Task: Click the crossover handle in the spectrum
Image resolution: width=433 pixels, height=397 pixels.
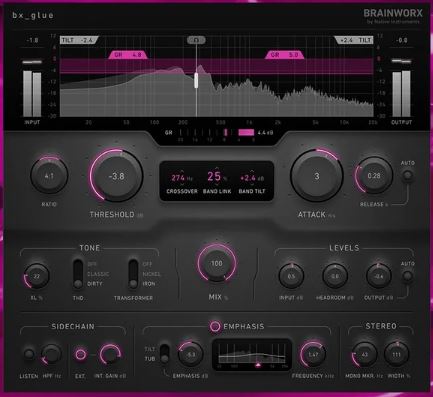Action: (x=196, y=80)
